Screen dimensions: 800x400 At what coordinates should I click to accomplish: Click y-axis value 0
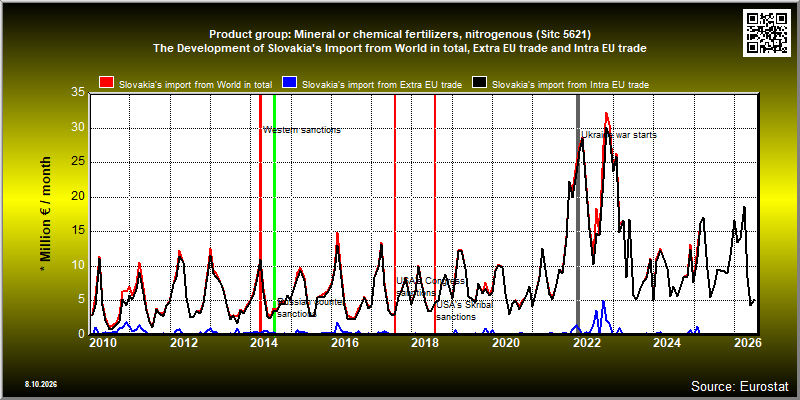coord(81,334)
